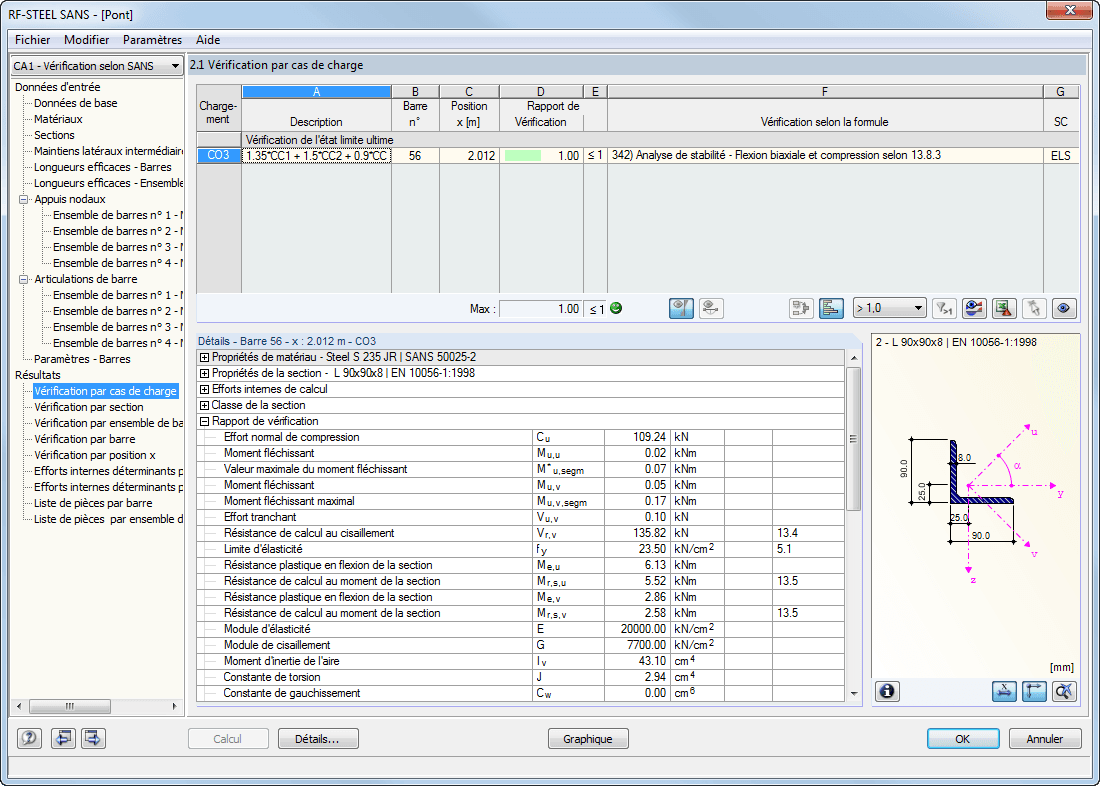The width and height of the screenshot is (1100, 786).
Task: Collapse the 'Appuis nodaux' tree node
Action: pyautogui.click(x=24, y=199)
